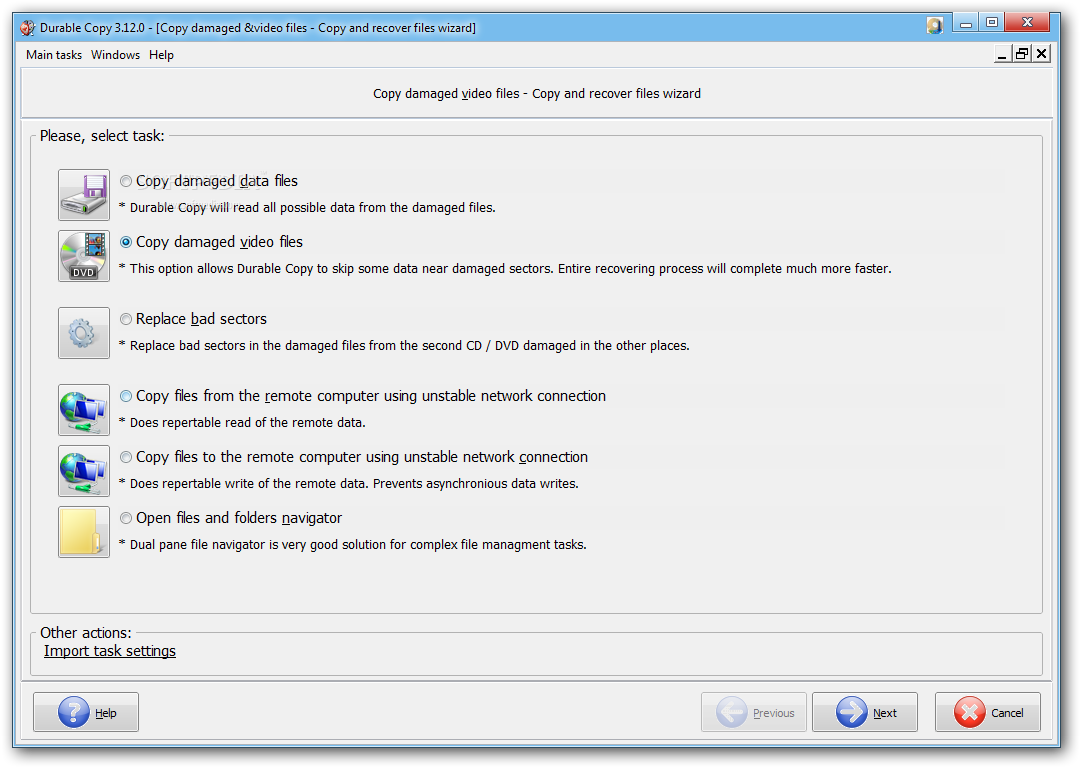Viewport: 1081px width, 768px height.
Task: Click the Help button at bottom left
Action: [x=86, y=712]
